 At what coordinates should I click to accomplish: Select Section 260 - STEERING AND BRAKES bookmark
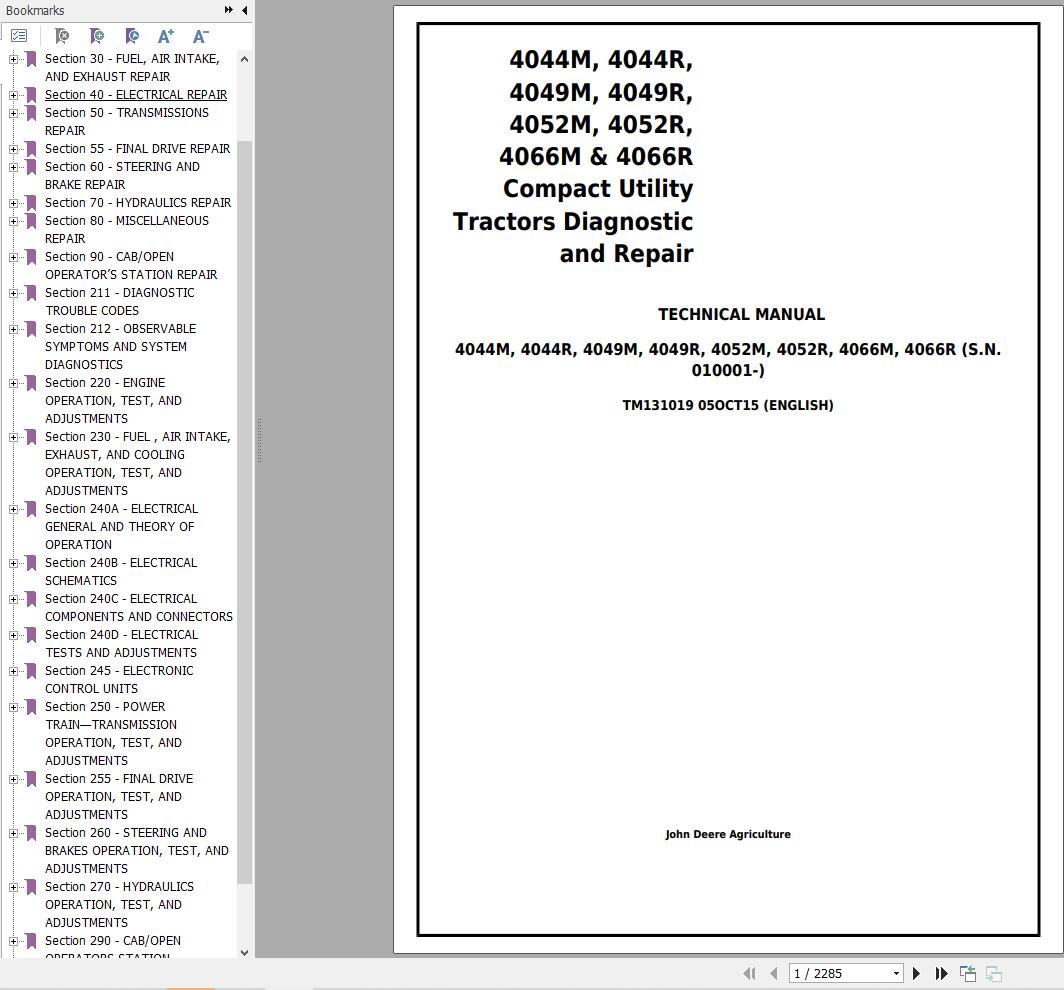pyautogui.click(x=137, y=850)
